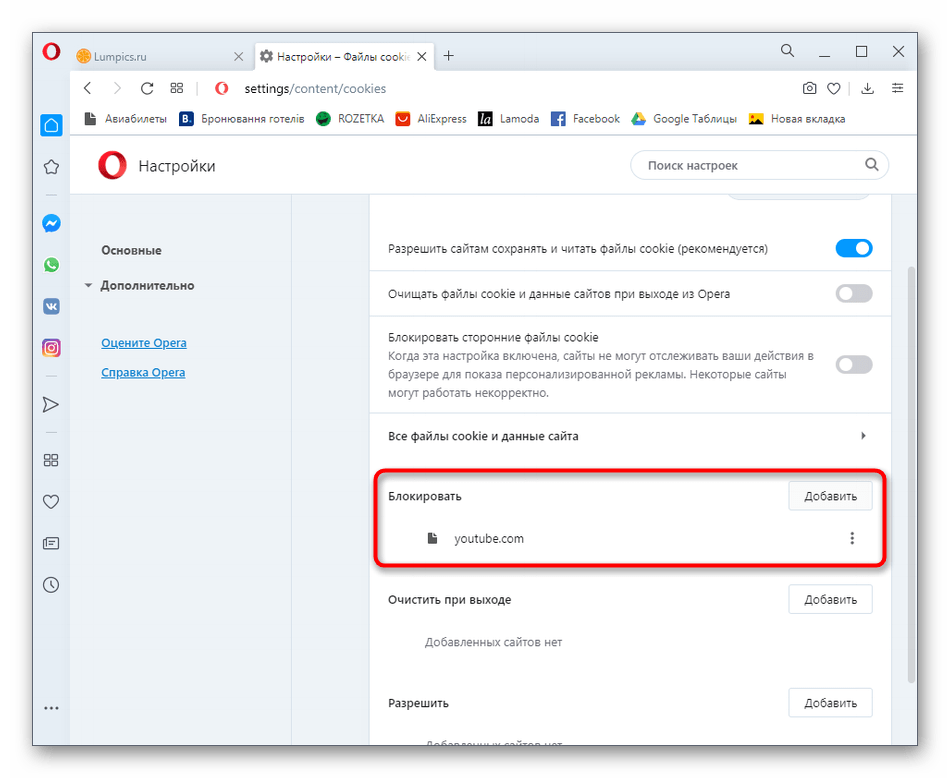Open Lamoda bookmark
The width and height of the screenshot is (950, 778).
509,119
